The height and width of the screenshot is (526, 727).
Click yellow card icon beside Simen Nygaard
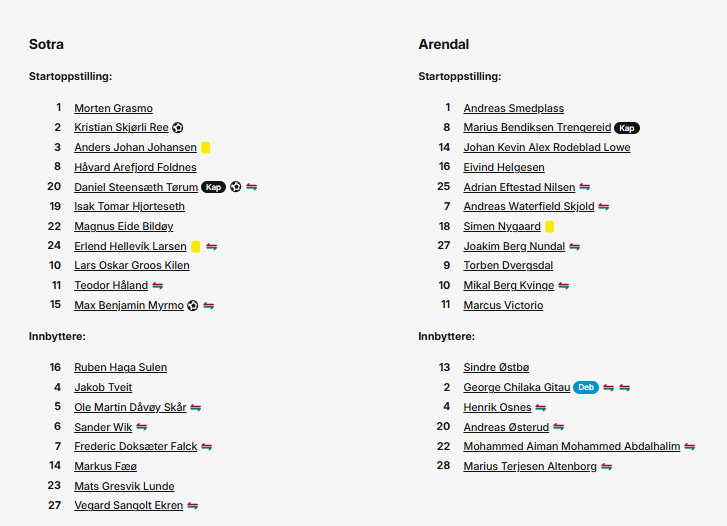[x=549, y=226]
